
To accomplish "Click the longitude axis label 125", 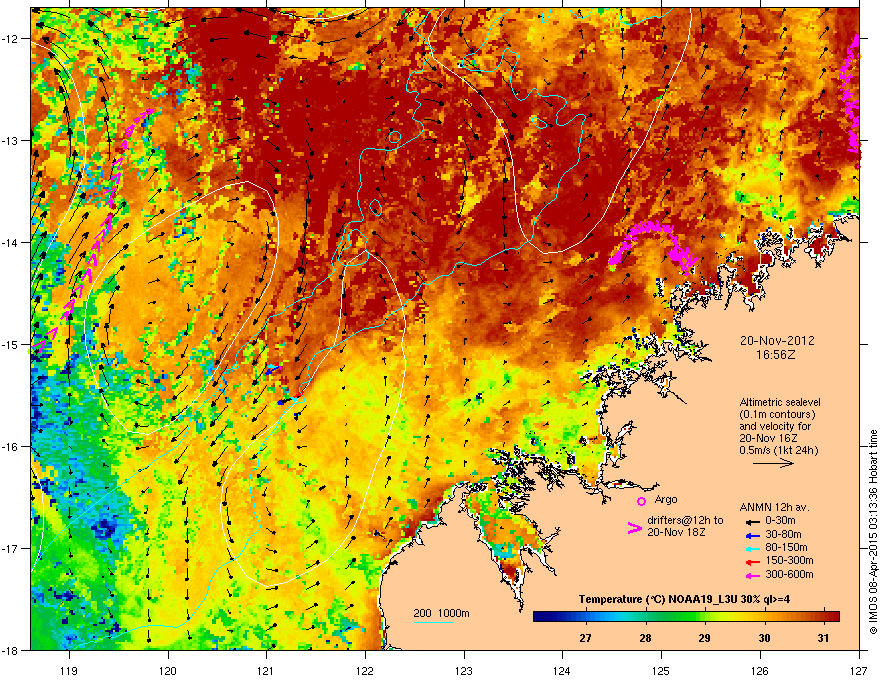I will [661, 670].
